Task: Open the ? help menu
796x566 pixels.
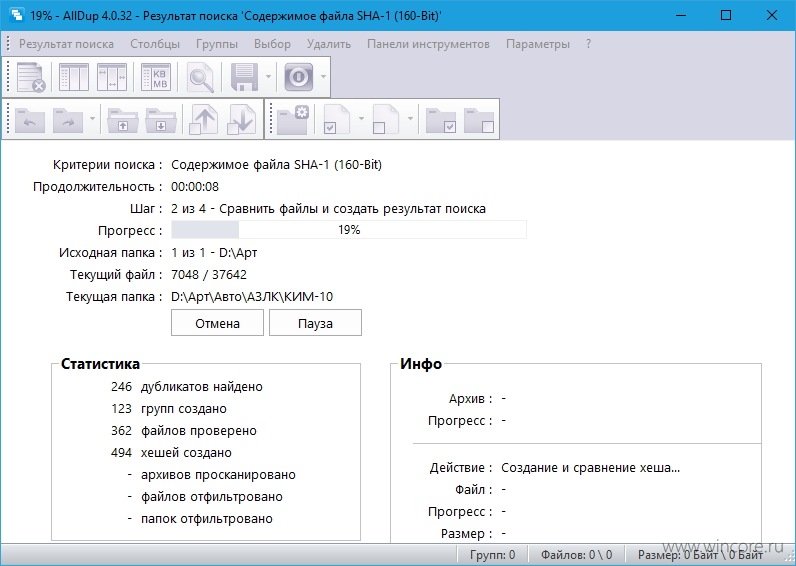Action: (x=588, y=44)
